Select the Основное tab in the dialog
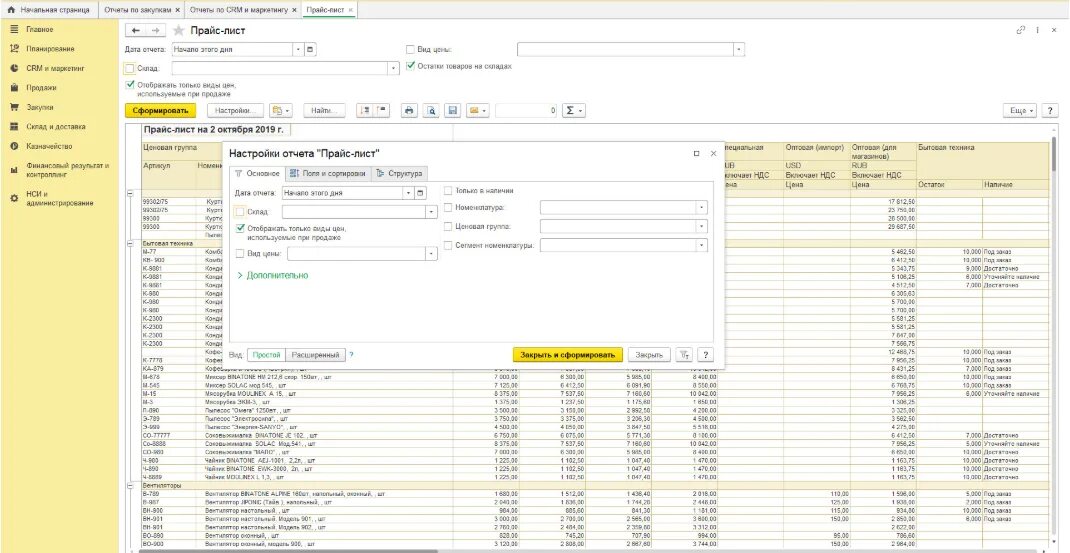The image size is (1070, 553). coord(257,173)
